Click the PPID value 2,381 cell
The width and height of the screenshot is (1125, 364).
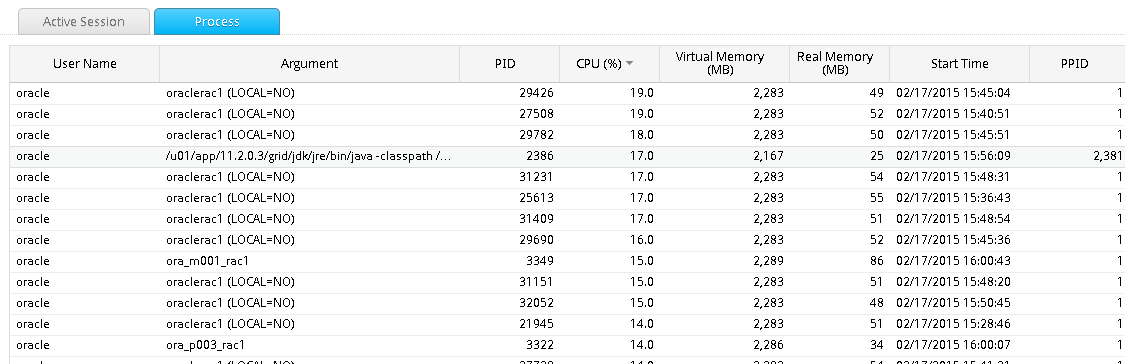click(1077, 156)
